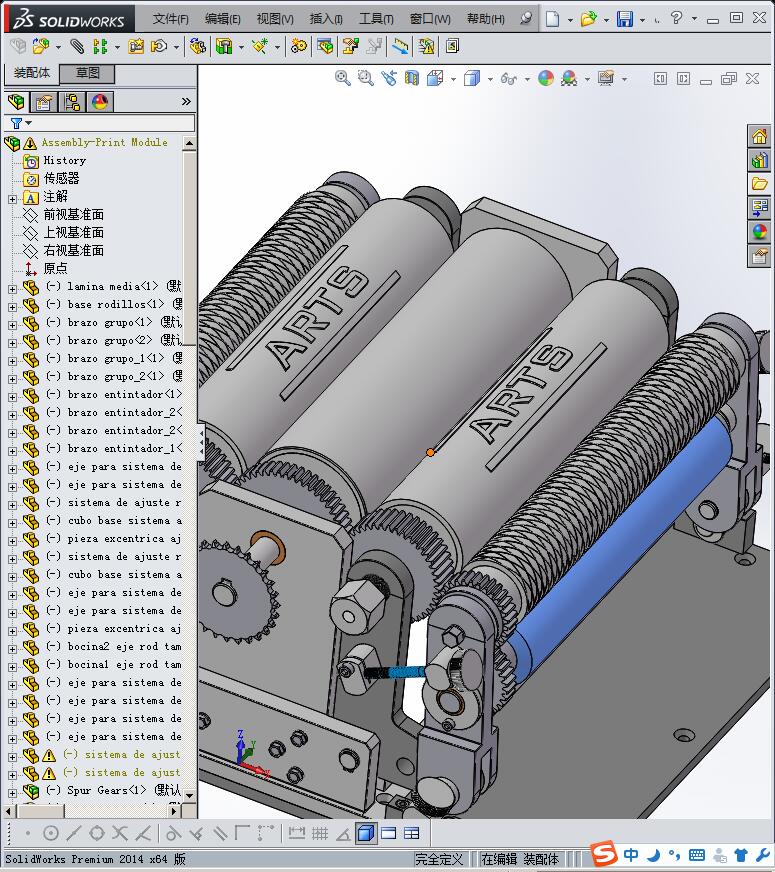Open the FeatureManager design tree tab

tap(16, 102)
